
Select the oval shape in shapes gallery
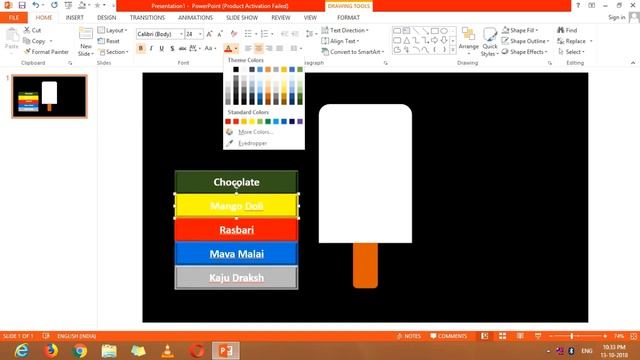pyautogui.click(x=444, y=31)
